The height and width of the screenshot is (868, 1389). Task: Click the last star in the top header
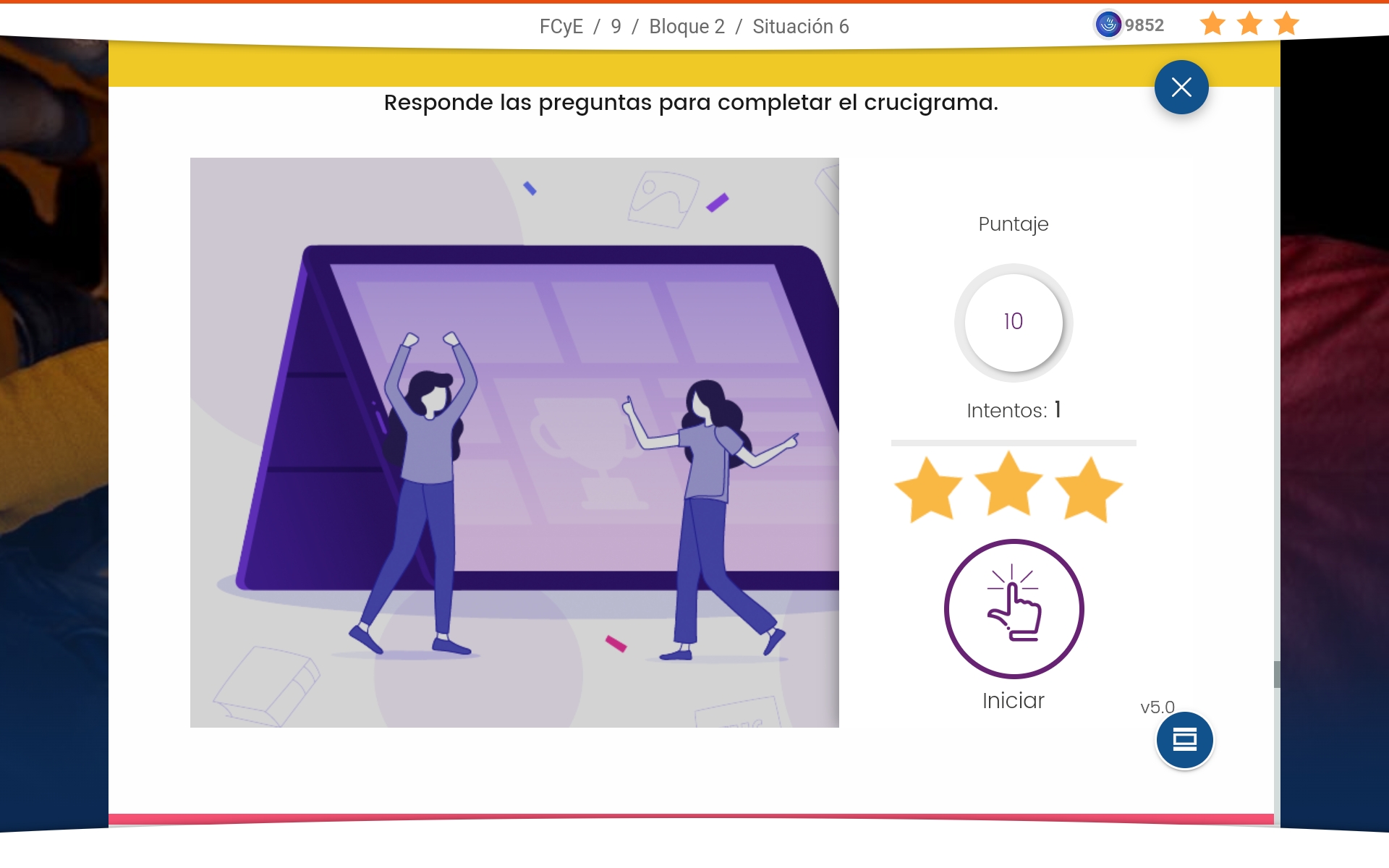click(1286, 25)
